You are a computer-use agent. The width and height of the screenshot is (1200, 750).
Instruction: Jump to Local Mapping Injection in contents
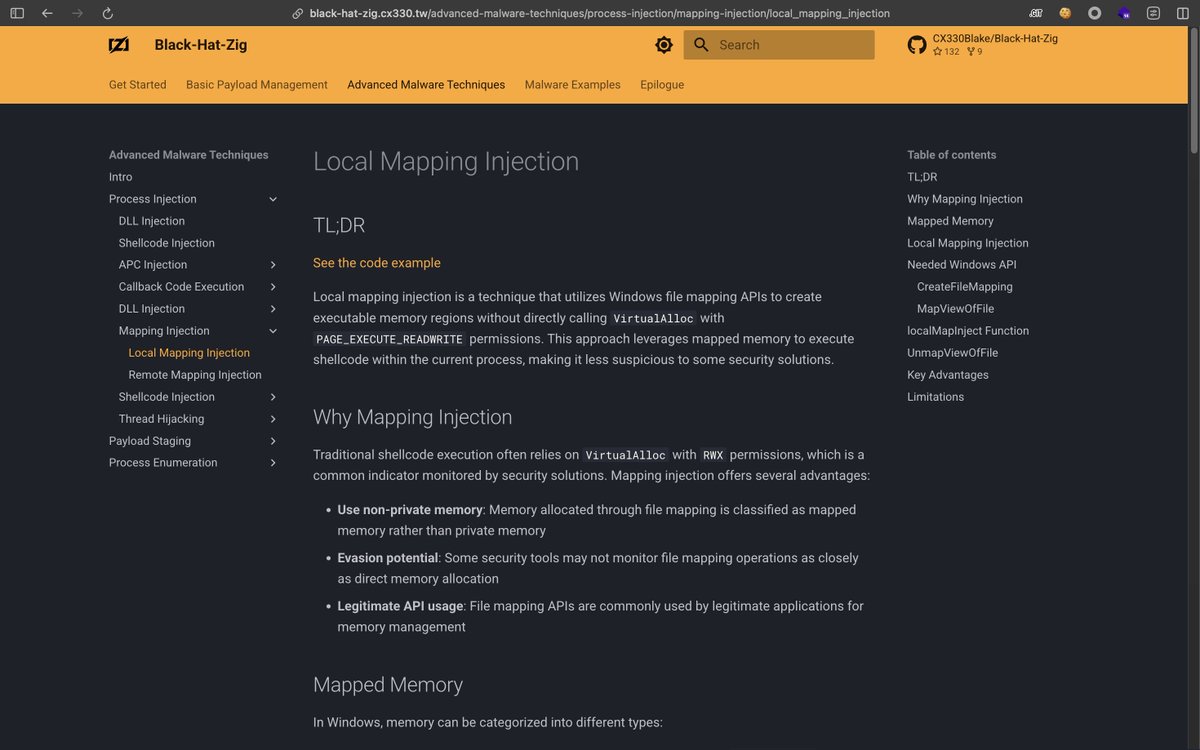[x=968, y=243]
